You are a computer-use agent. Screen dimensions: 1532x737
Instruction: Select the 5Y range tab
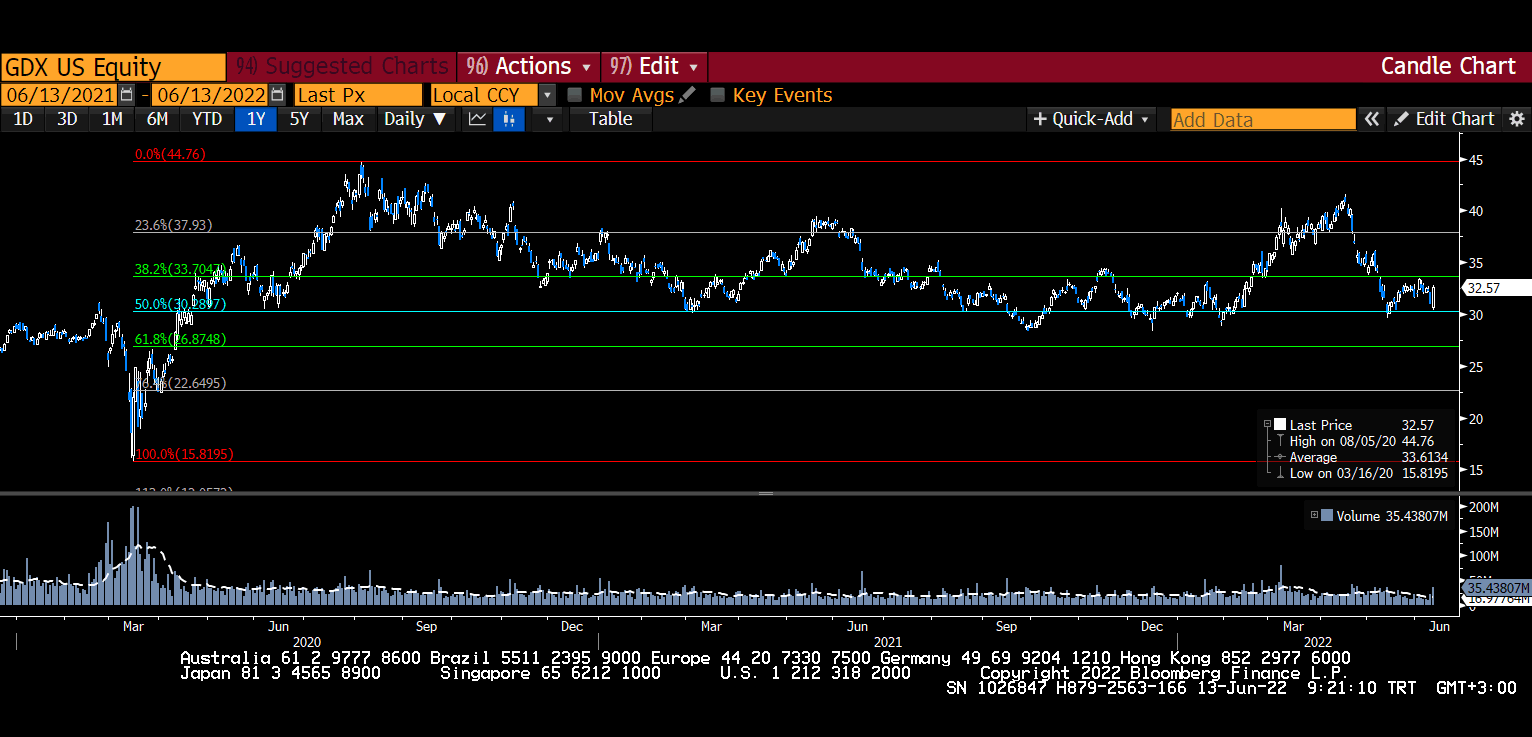(299, 119)
